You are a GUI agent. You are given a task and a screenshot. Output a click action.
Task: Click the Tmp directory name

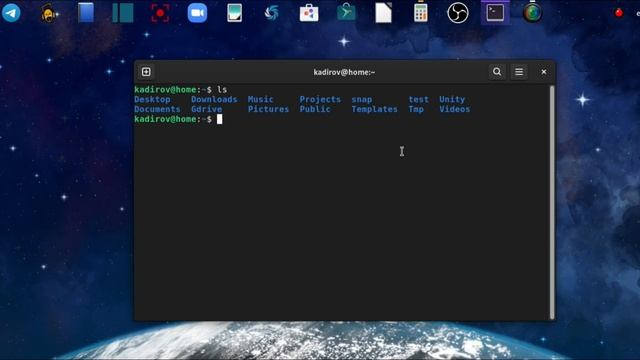[x=416, y=109]
